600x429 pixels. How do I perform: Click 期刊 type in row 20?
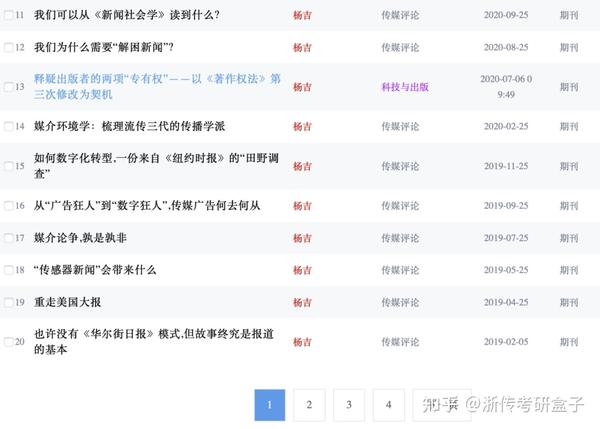coord(569,342)
